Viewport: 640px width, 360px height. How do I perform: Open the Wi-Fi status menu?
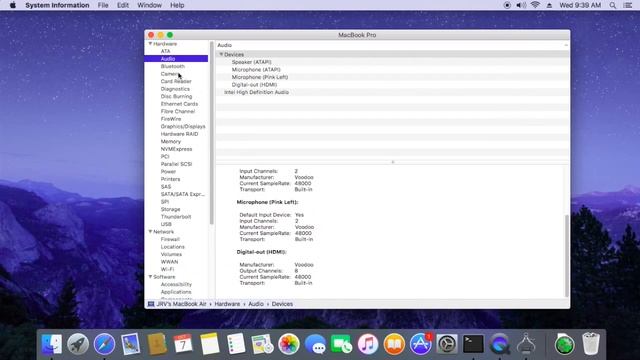pyautogui.click(x=535, y=5)
